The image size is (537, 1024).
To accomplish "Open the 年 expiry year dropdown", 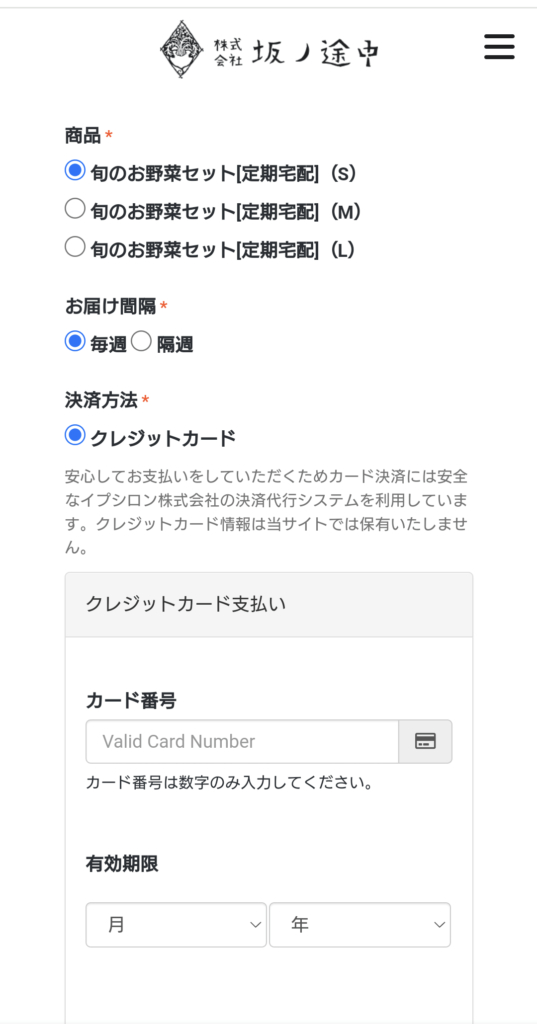I will pyautogui.click(x=360, y=925).
